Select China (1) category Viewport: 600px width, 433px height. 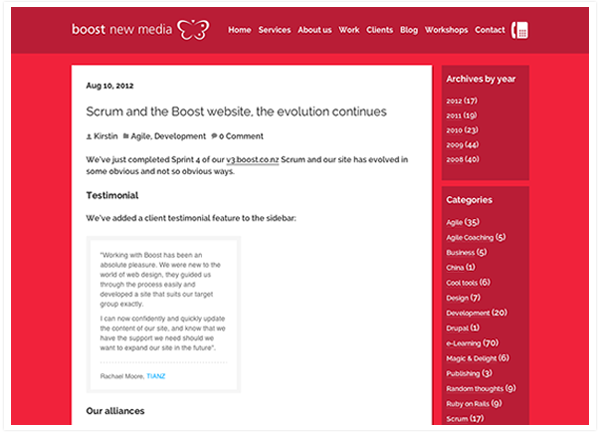[461, 267]
